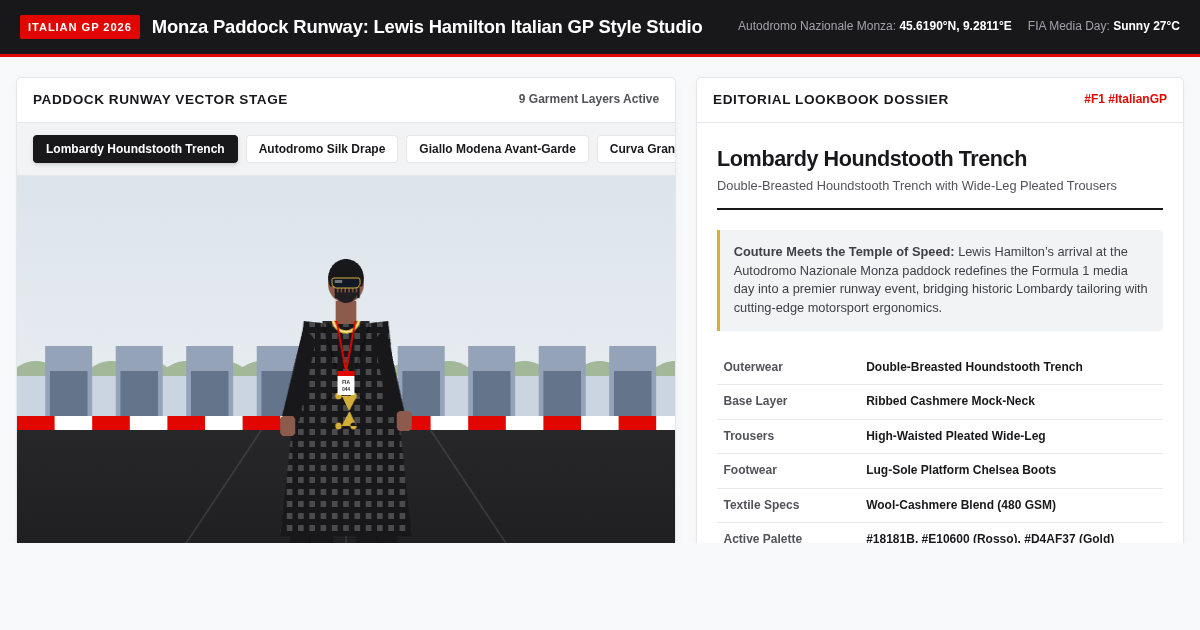Click the #F1 #ItalianGP hashtag label
The height and width of the screenshot is (630, 1200).
pyautogui.click(x=1125, y=99)
